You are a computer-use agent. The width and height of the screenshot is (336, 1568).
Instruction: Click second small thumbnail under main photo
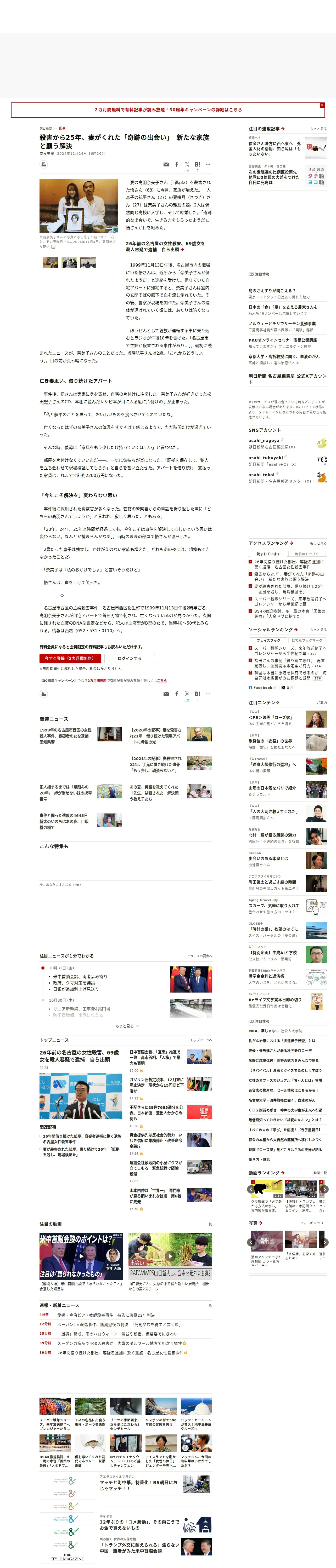[70, 262]
